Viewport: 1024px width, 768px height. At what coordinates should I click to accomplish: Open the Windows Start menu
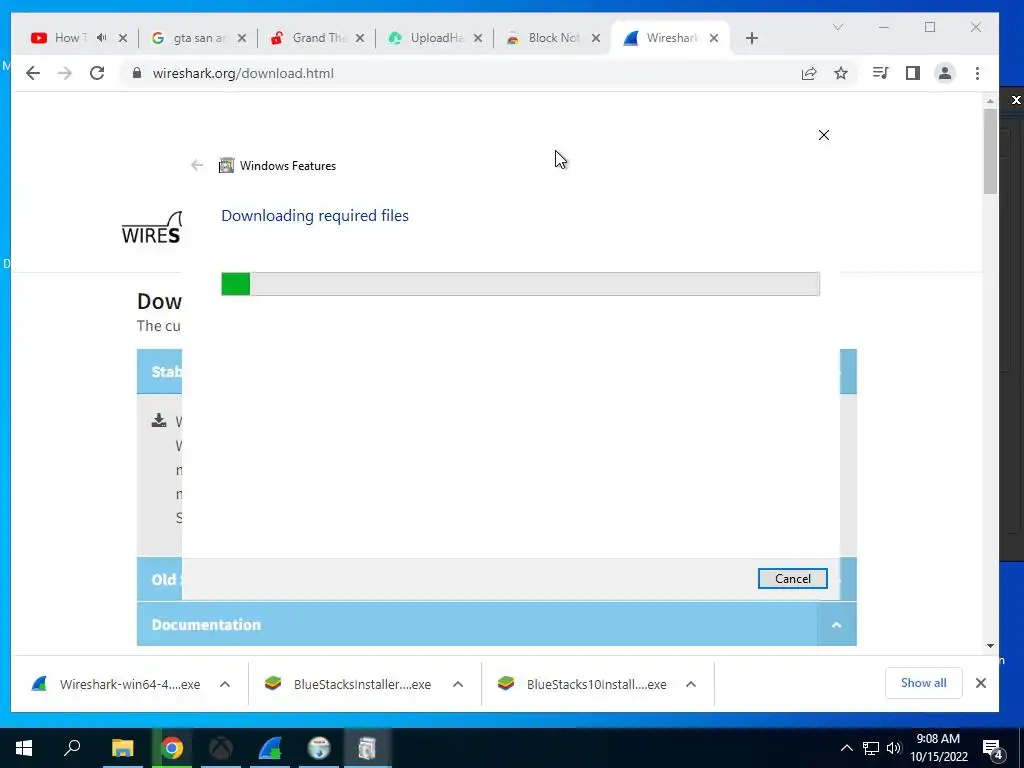(x=24, y=748)
